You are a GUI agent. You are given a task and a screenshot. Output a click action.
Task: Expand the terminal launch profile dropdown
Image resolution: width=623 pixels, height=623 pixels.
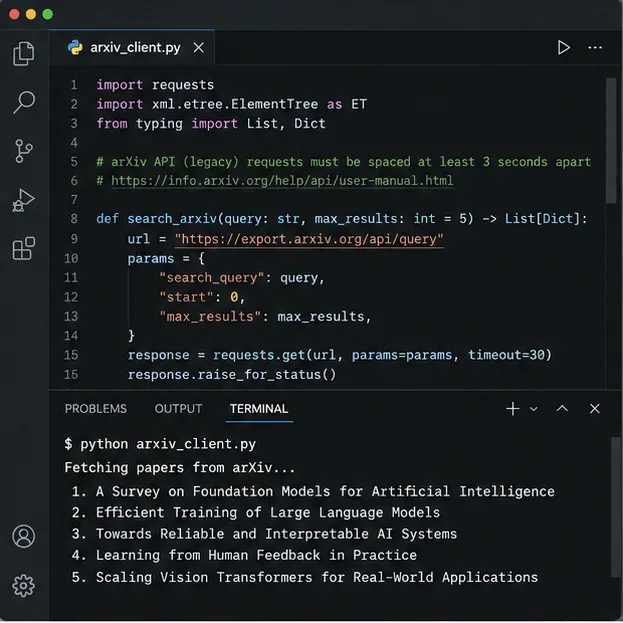coord(534,409)
